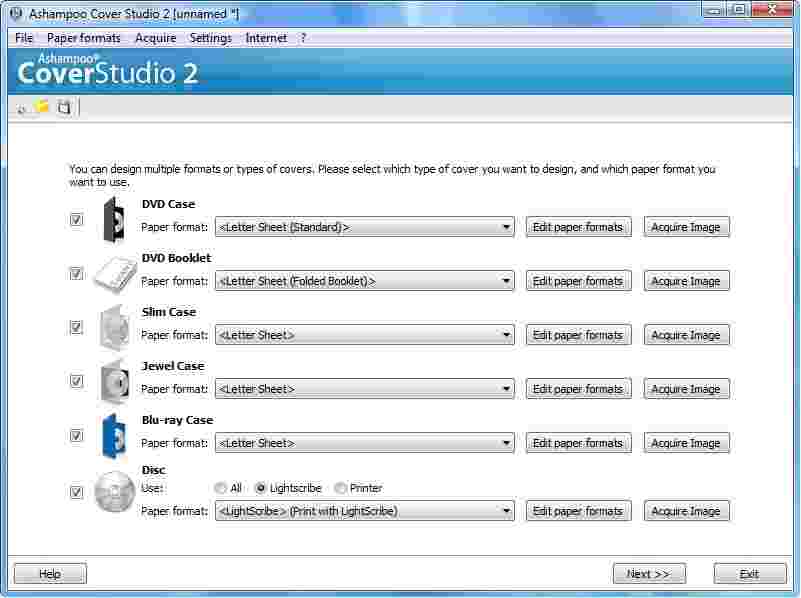Click Acquire Image for Blu-ray Case

coord(686,443)
